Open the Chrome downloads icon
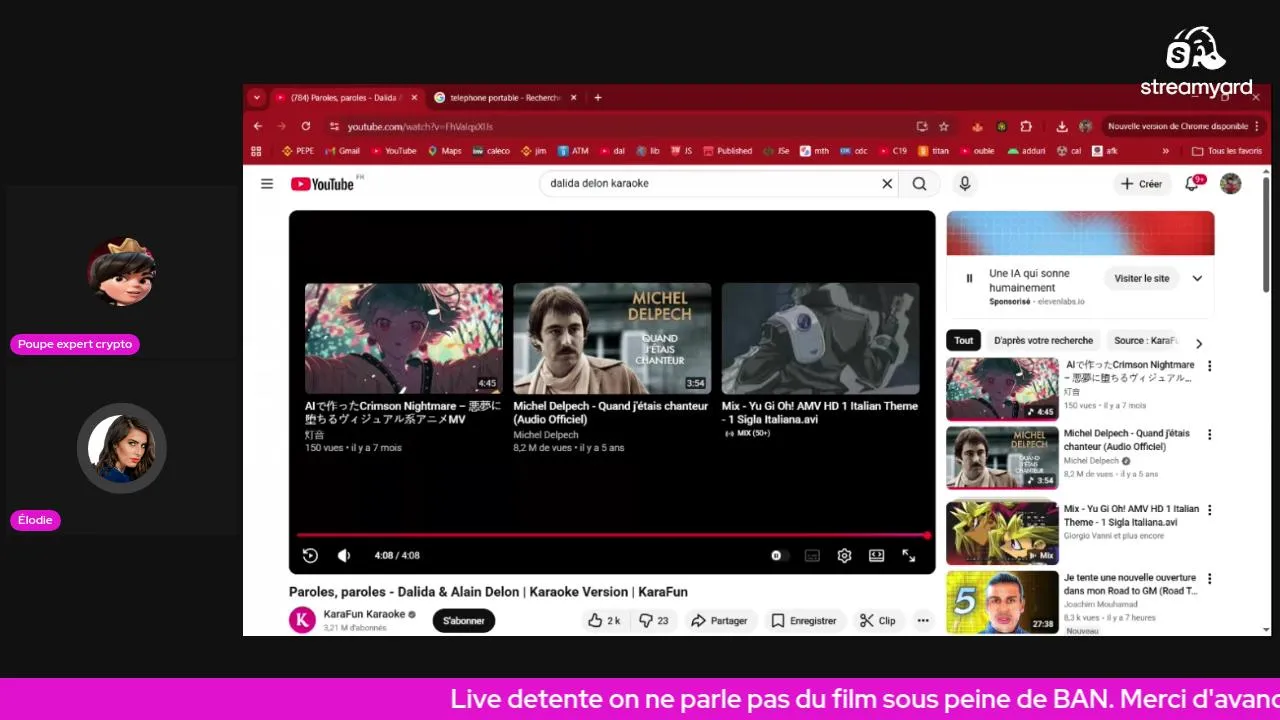 [x=1062, y=127]
